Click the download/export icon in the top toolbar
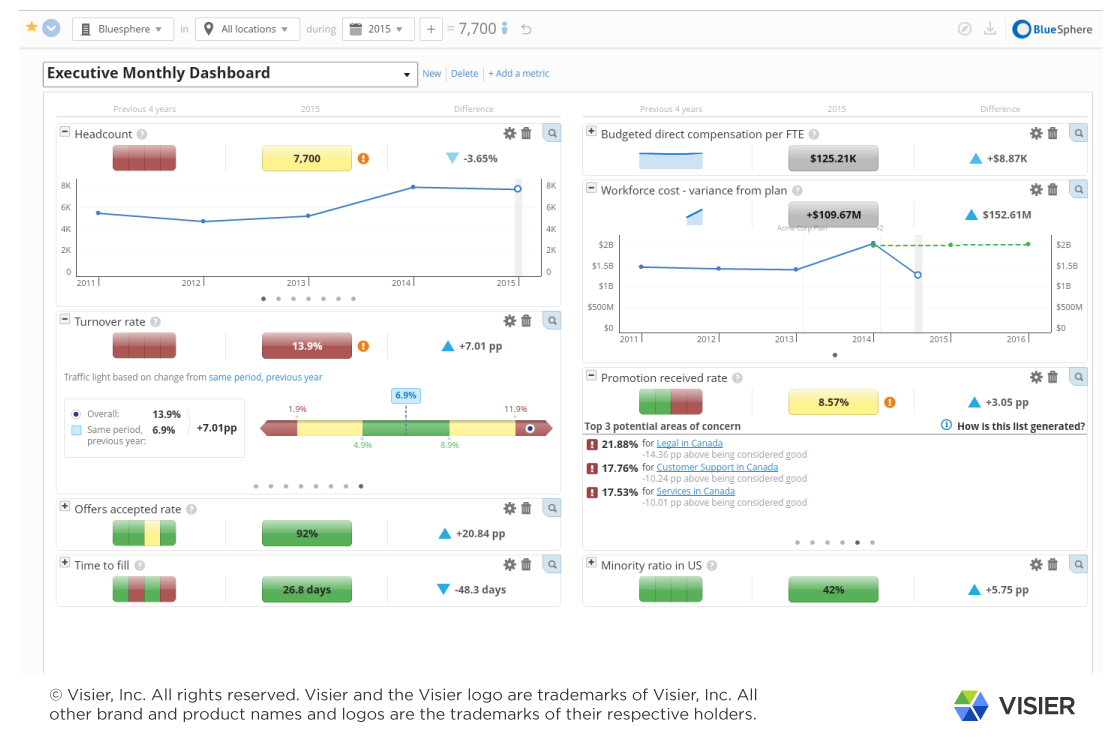1116x746 pixels. [x=990, y=28]
